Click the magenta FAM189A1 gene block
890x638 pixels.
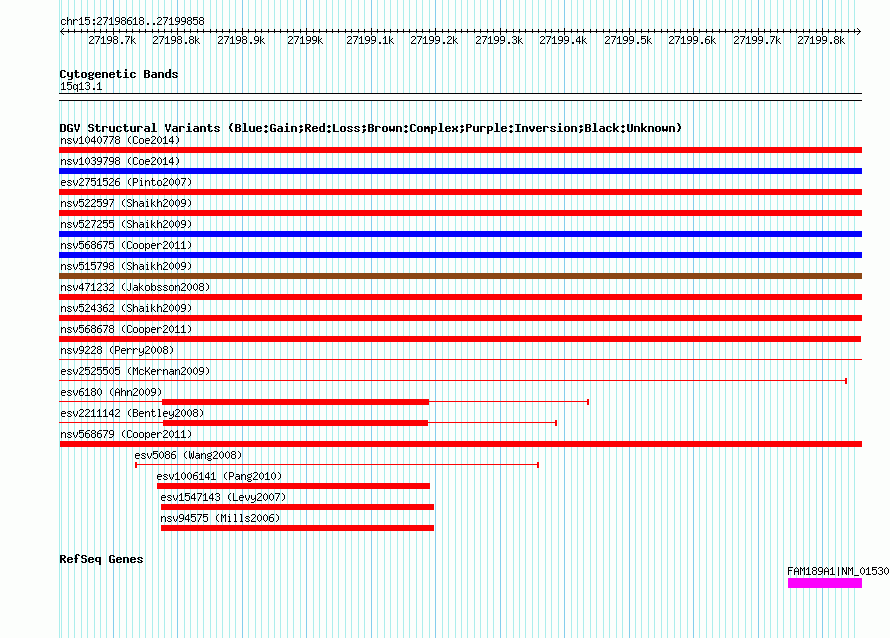point(825,583)
